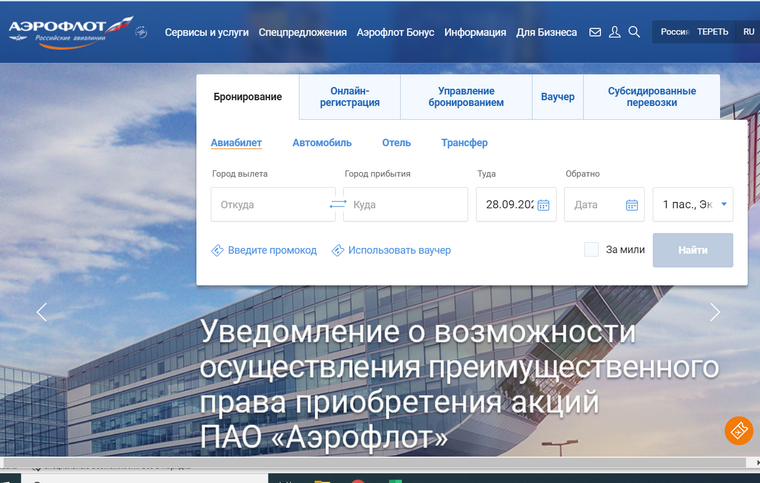Image resolution: width=760 pixels, height=483 pixels.
Task: Open the Россия region selector
Action: point(675,32)
